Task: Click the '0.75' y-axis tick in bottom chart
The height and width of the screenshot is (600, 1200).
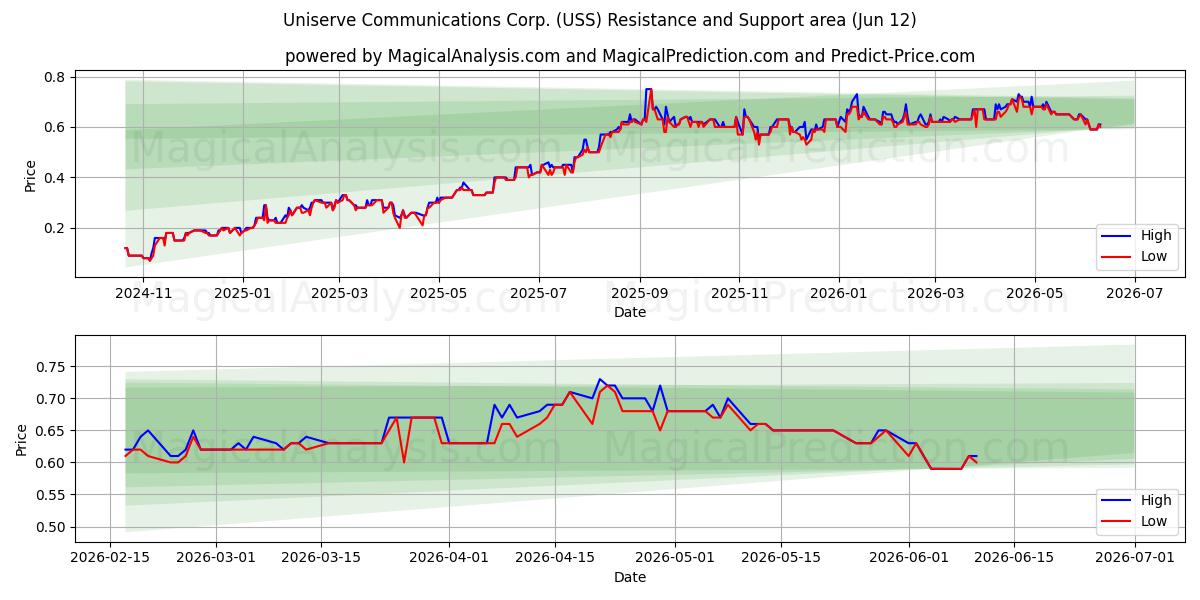Action: point(51,367)
